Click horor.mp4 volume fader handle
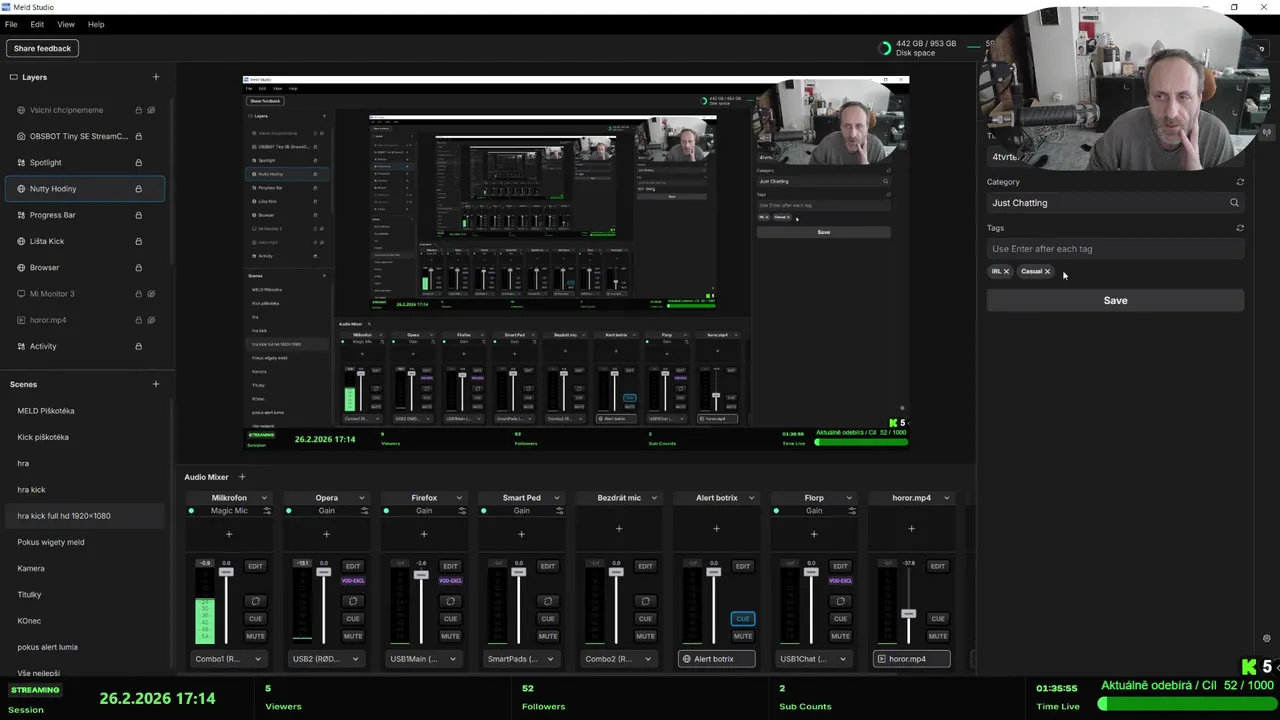This screenshot has width=1280, height=720. [x=908, y=613]
